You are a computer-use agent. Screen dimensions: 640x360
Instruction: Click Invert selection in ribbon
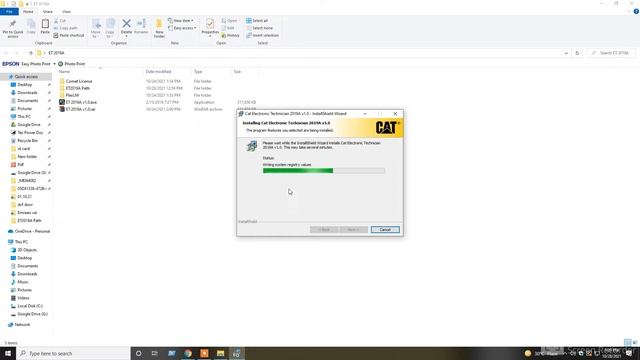262,36
